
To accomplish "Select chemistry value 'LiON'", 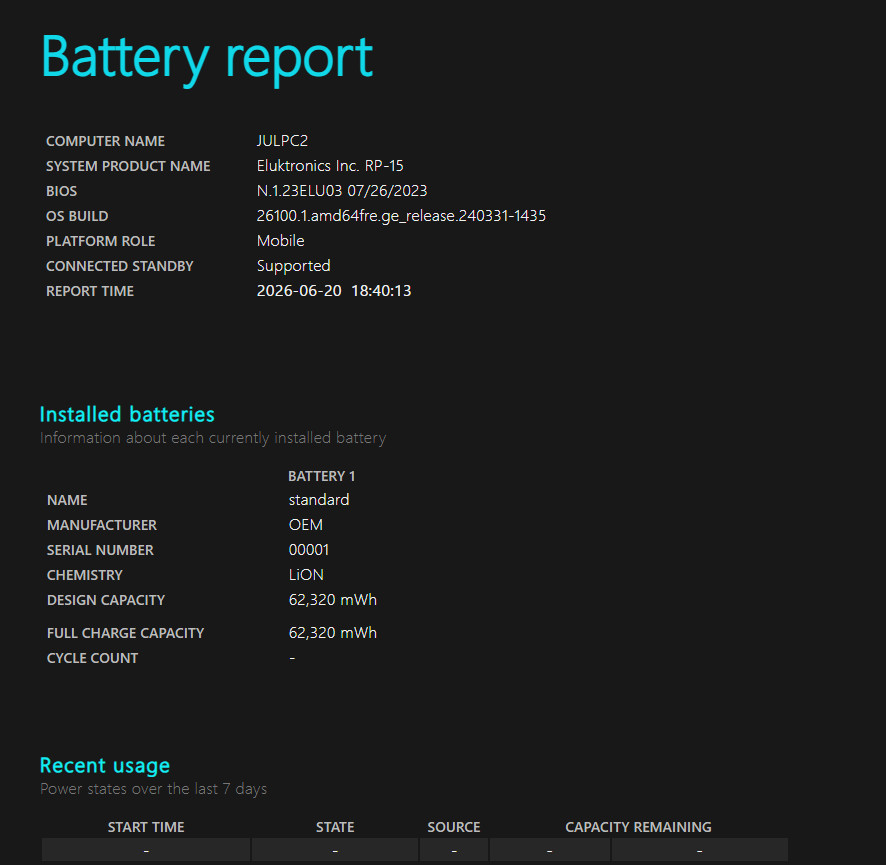I will click(x=306, y=575).
